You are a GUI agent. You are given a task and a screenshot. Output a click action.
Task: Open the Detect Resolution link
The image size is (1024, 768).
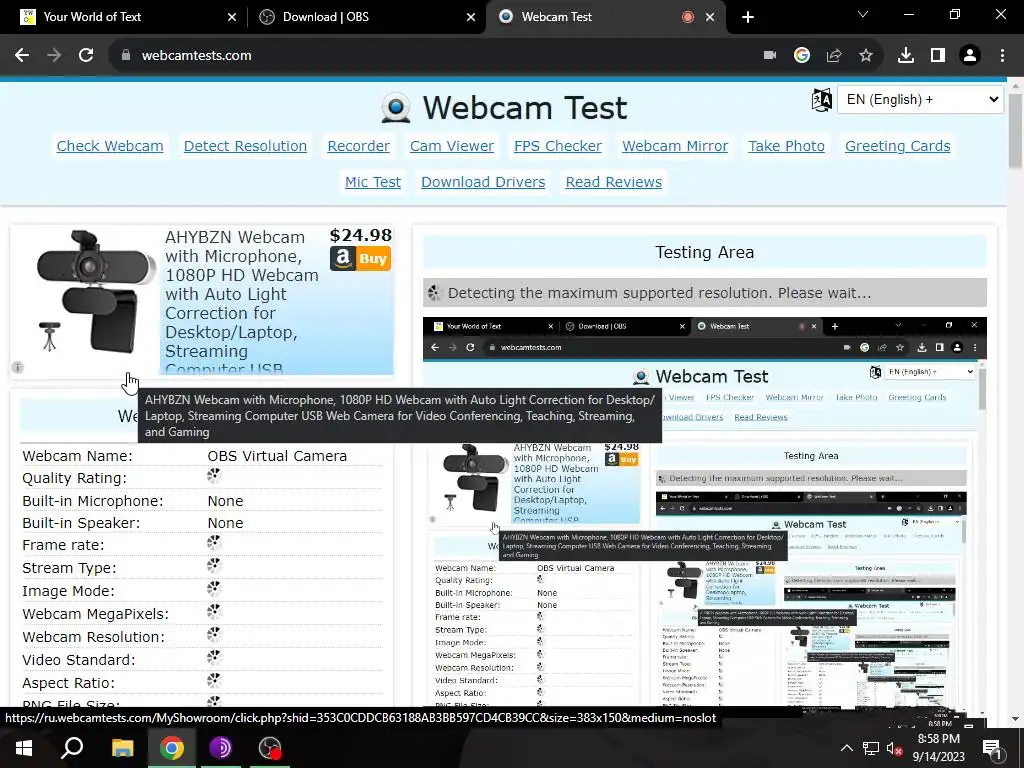click(x=245, y=146)
